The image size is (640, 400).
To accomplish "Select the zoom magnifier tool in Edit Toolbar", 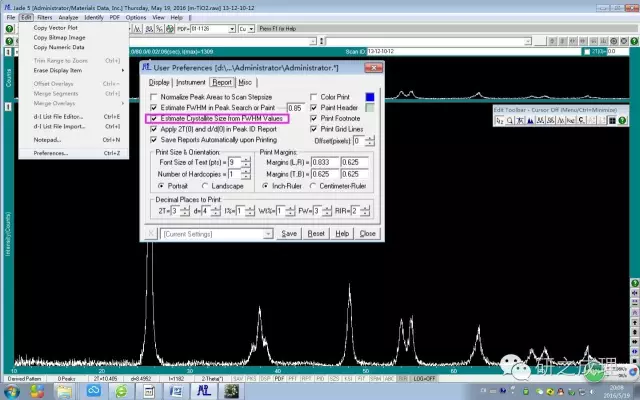I will coord(510,120).
